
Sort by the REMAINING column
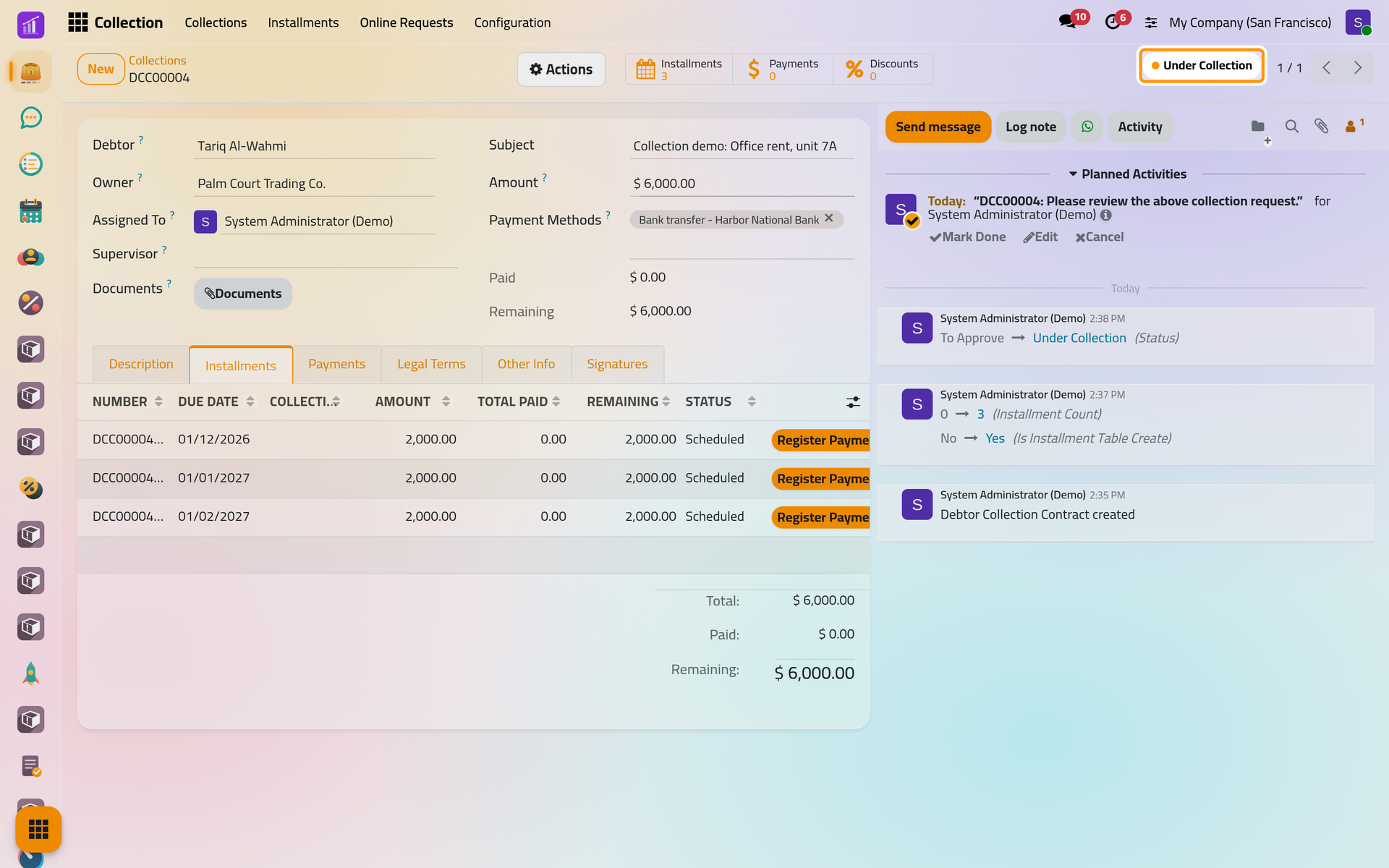[x=628, y=401]
